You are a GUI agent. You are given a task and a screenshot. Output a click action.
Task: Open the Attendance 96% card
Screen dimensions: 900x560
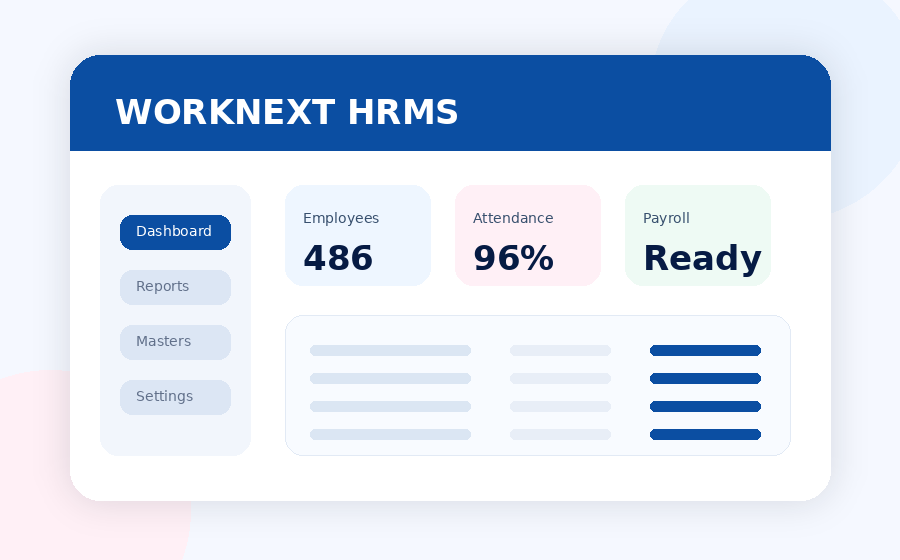click(x=527, y=235)
